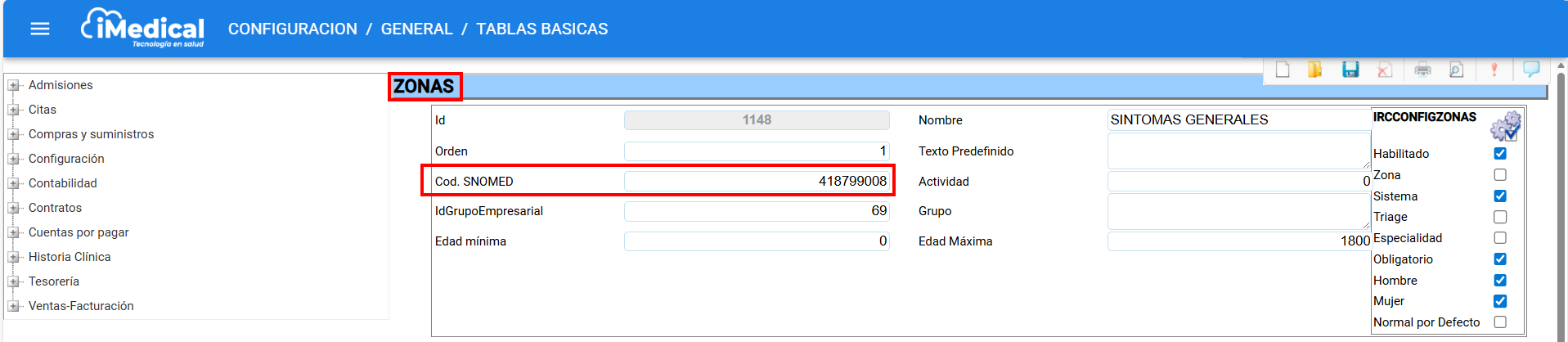The image size is (1568, 342).
Task: Select Ventas-Facturación in the sidebar
Action: [81, 306]
